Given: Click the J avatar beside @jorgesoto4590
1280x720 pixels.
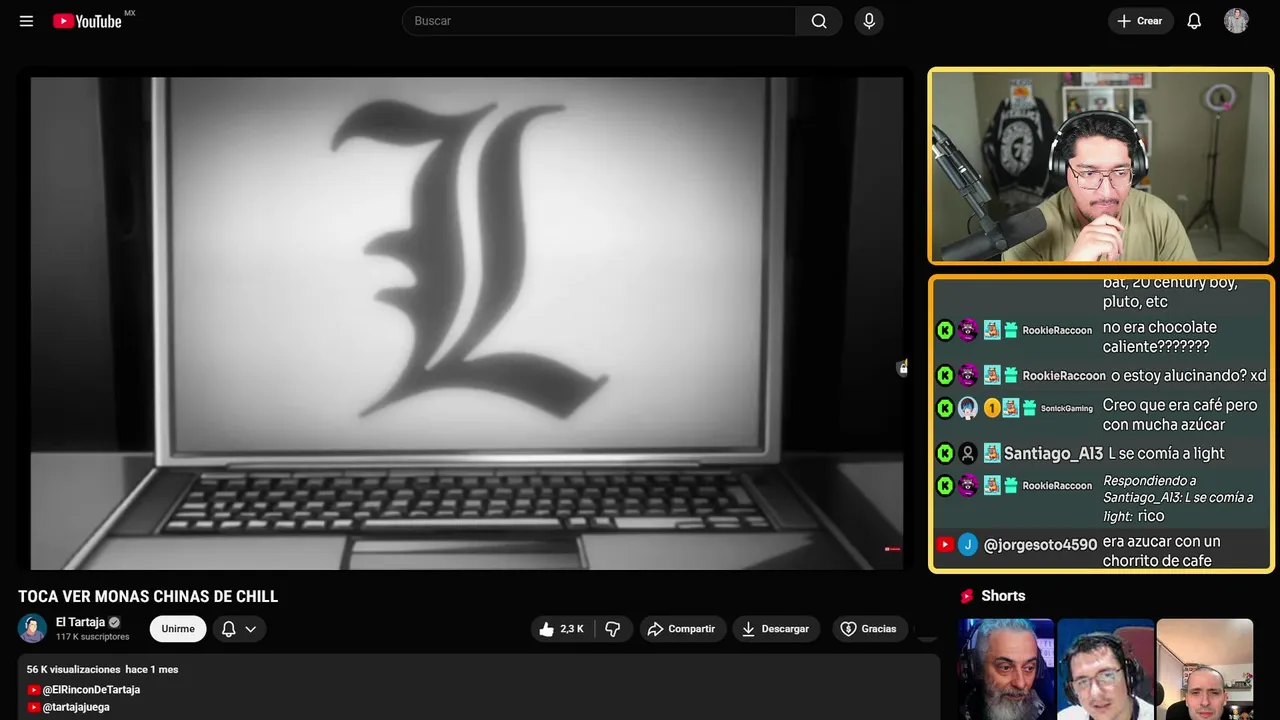Looking at the screenshot, I should [968, 545].
